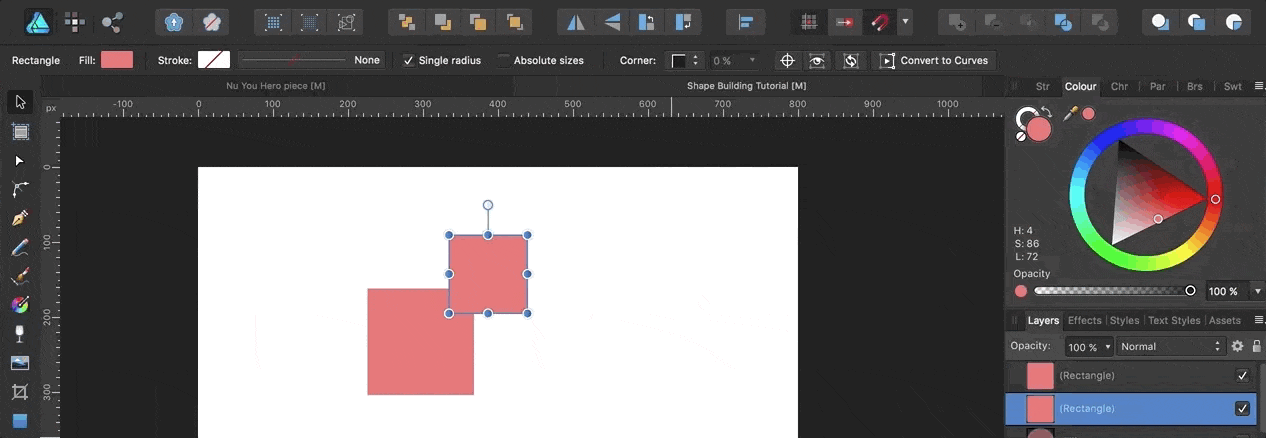
Task: Open the Assets tab
Action: [x=1225, y=321]
